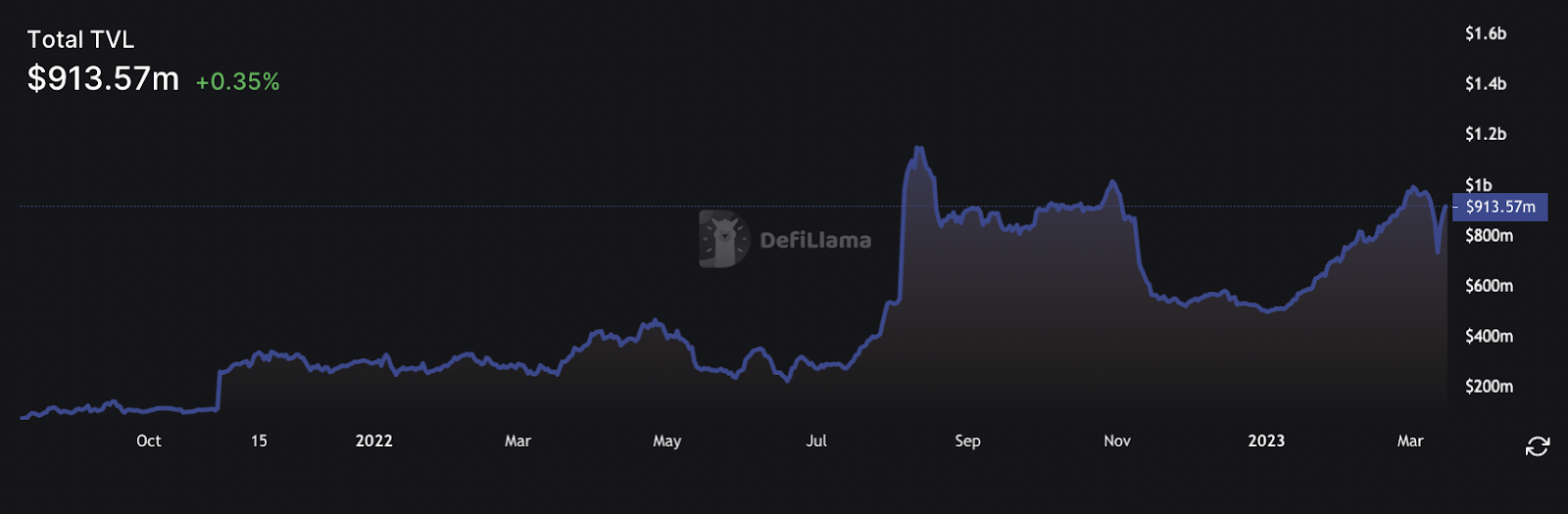This screenshot has height=514, width=1568.
Task: Click the Mar x-axis label after 2022
Action: [x=517, y=441]
